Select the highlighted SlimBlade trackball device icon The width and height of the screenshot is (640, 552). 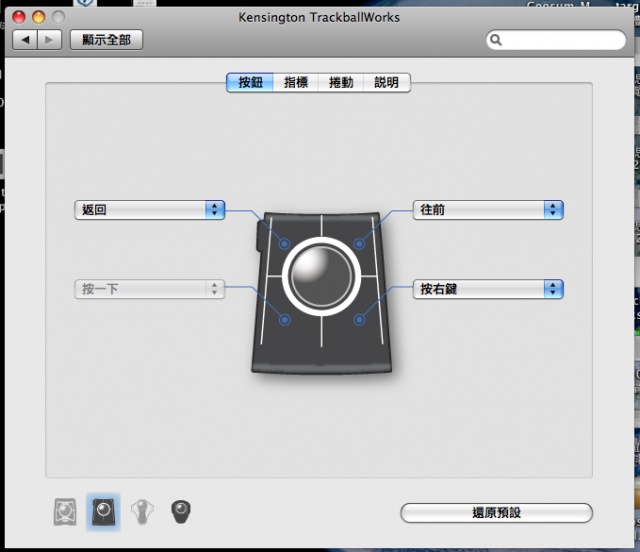[x=103, y=512]
